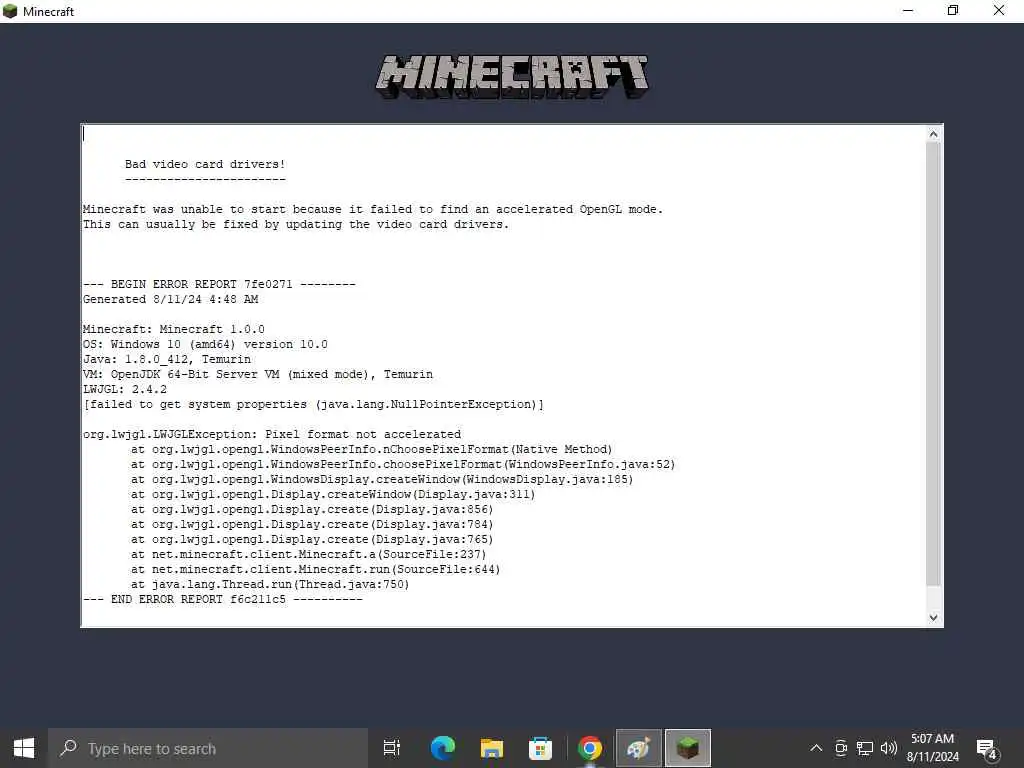Click the error report vertical scrollbar thumb

(934, 364)
